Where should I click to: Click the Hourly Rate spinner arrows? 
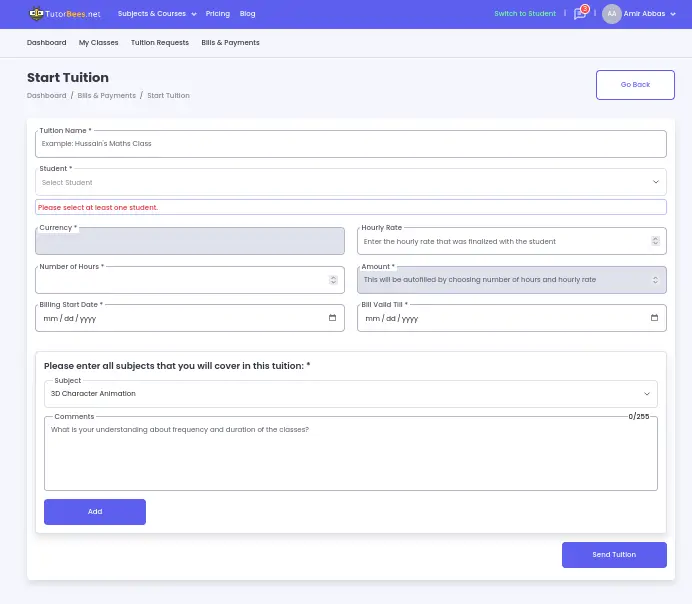pyautogui.click(x=656, y=241)
